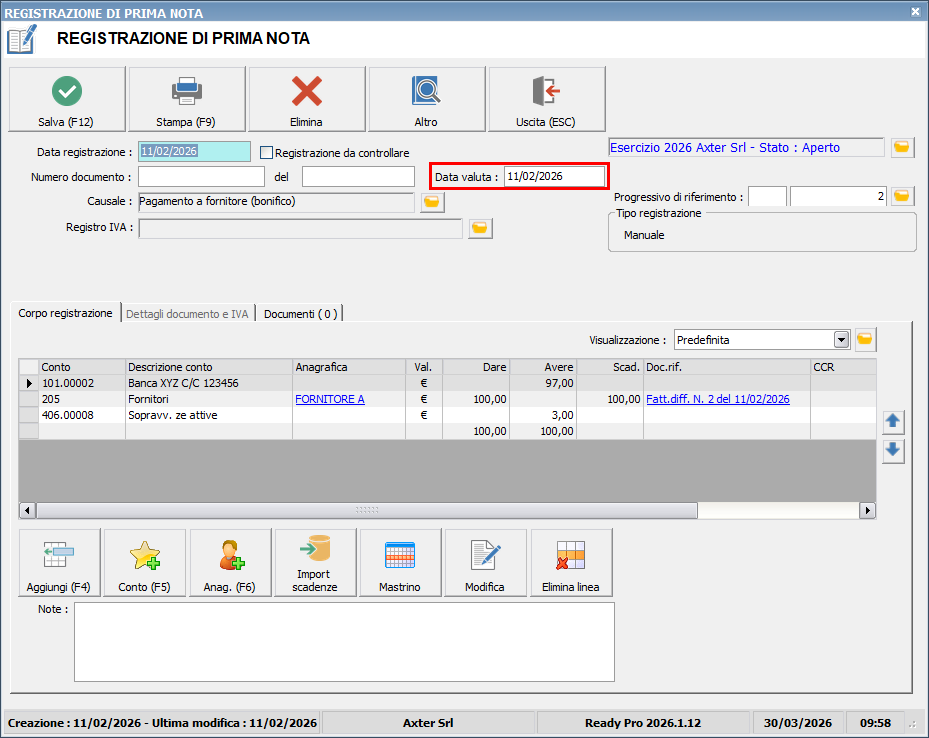Edit the line with Modifica
The image size is (929, 738).
[x=485, y=563]
